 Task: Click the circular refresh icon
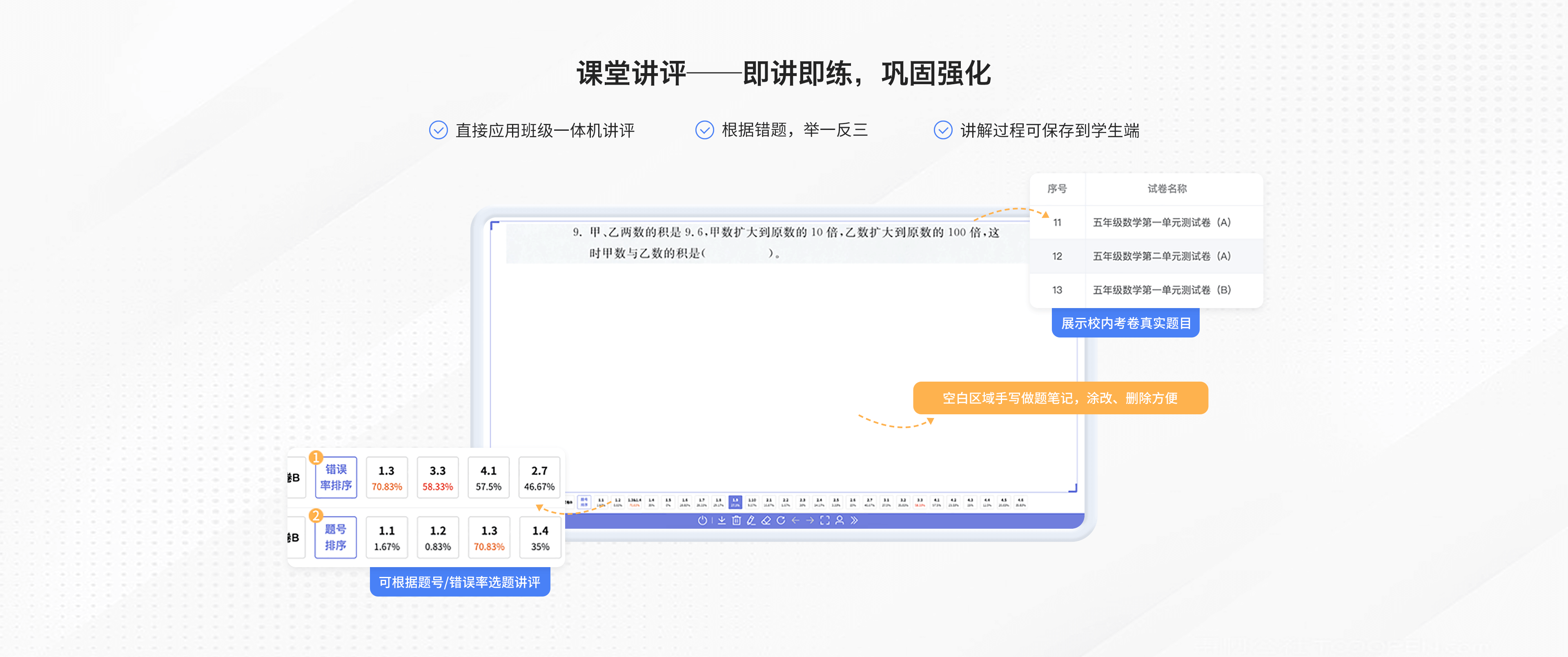[781, 521]
